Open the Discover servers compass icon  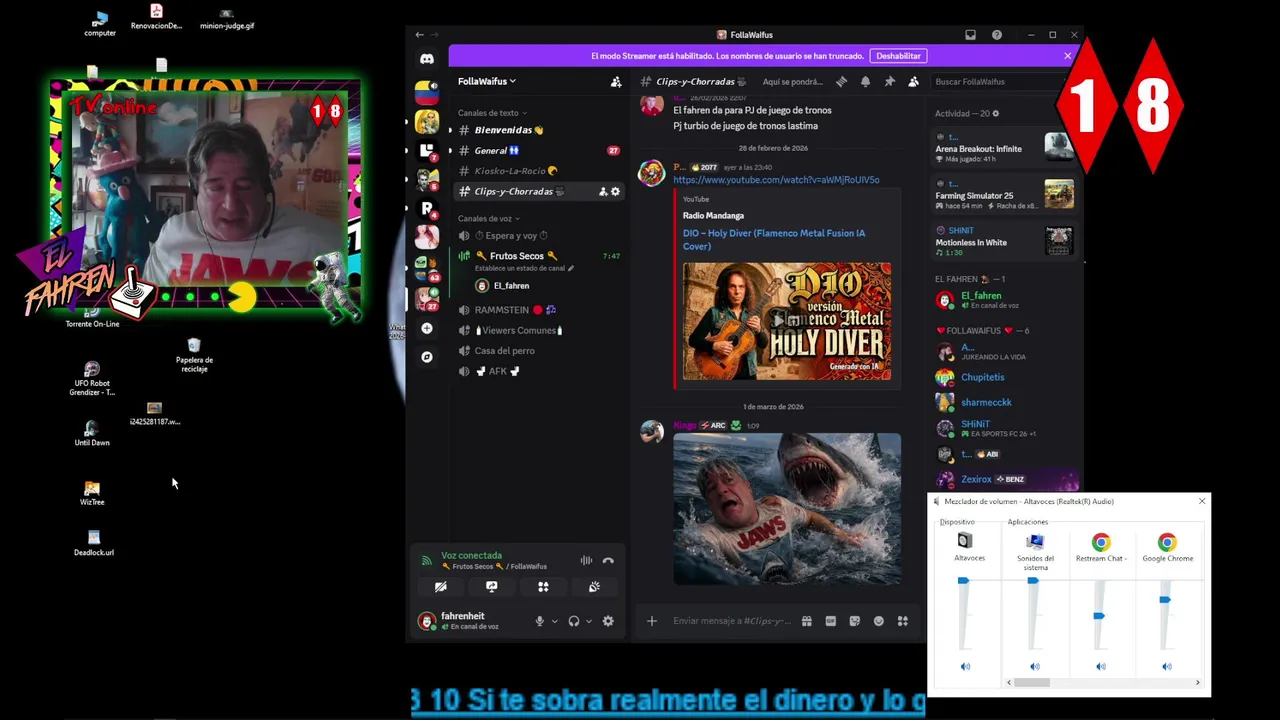coord(427,357)
